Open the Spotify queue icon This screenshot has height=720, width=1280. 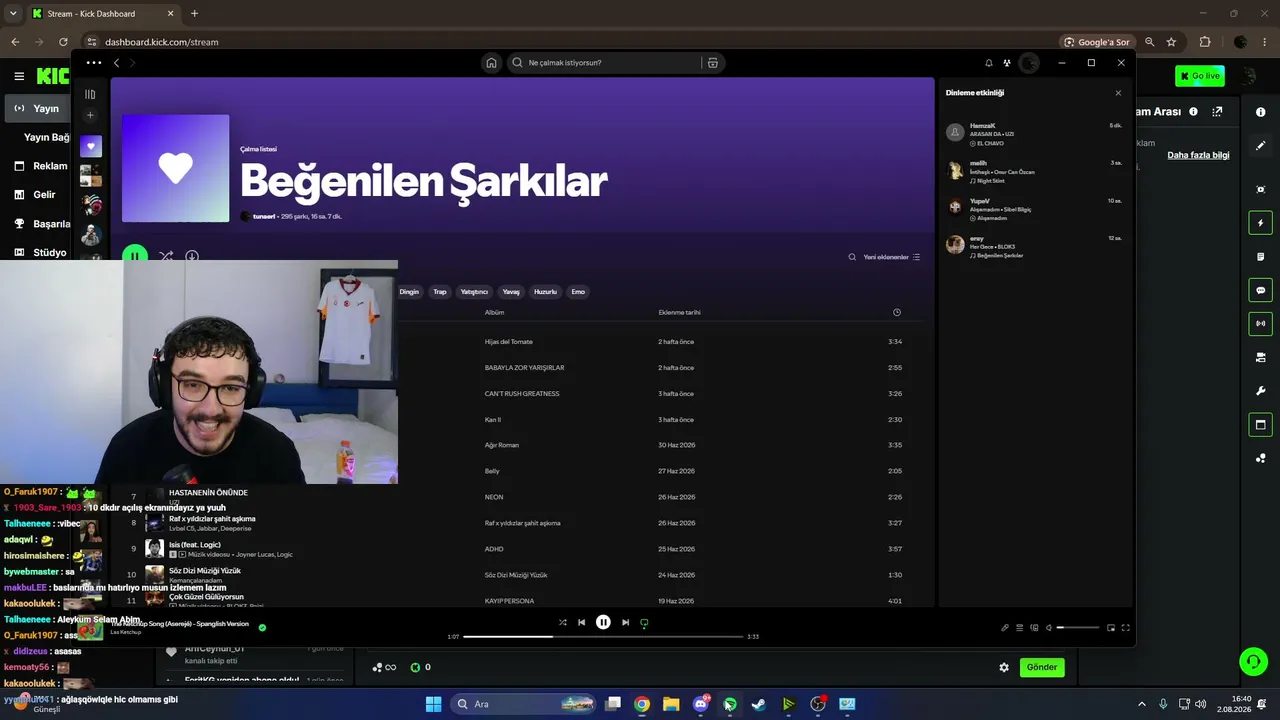[1020, 628]
